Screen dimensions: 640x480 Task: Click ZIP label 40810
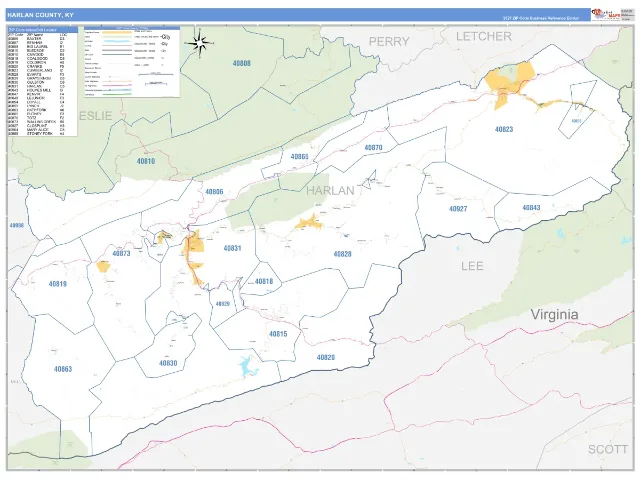click(146, 161)
